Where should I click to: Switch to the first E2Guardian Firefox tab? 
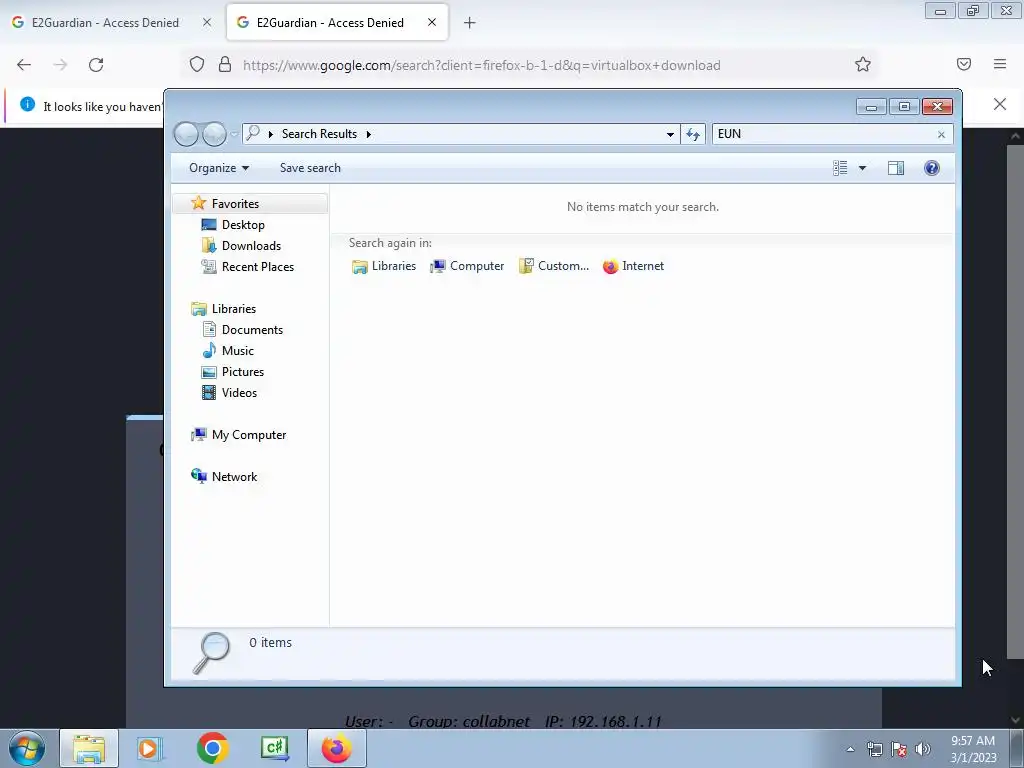pyautogui.click(x=104, y=22)
